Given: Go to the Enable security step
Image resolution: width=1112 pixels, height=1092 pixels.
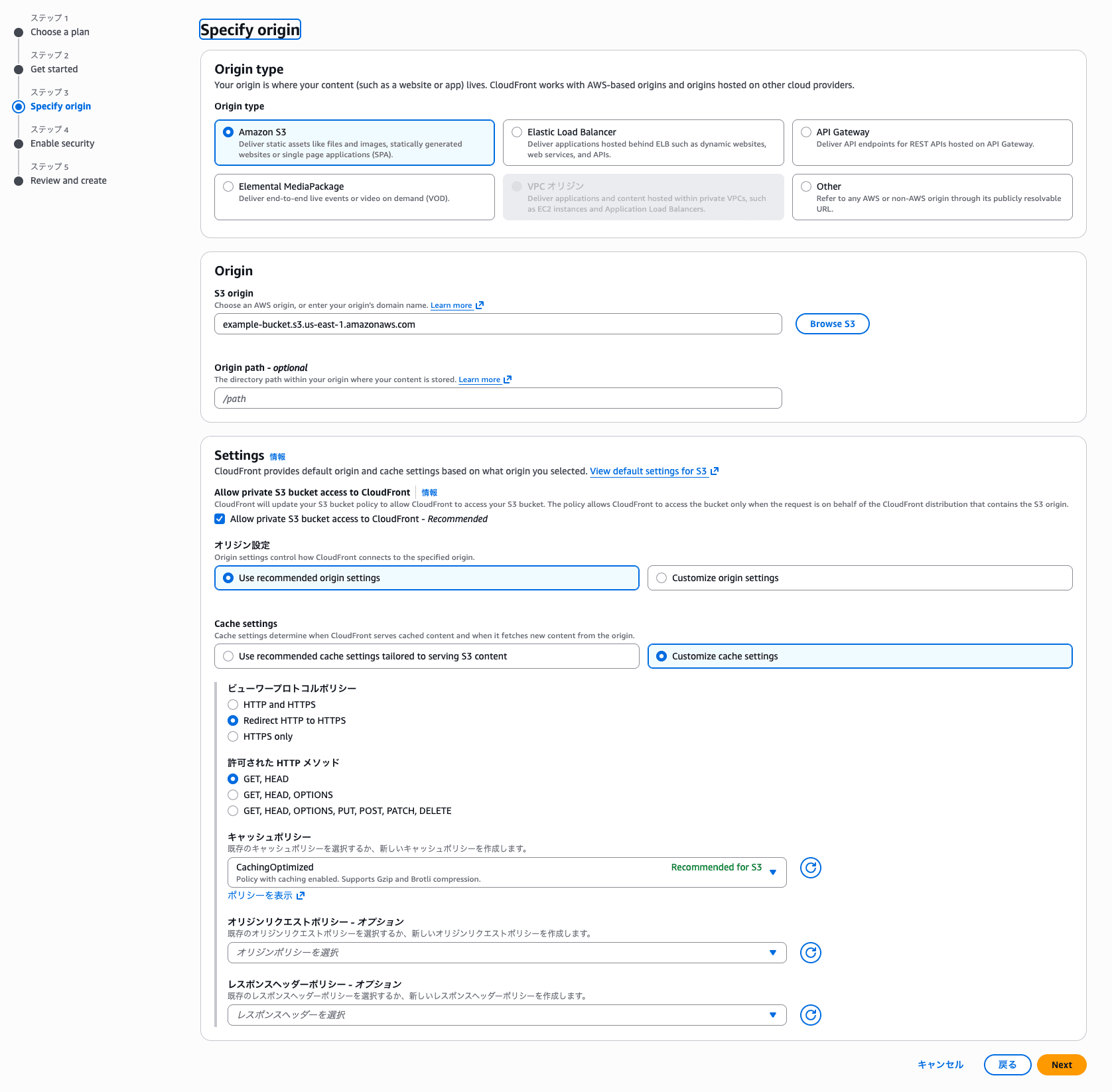Looking at the screenshot, I should (x=62, y=143).
